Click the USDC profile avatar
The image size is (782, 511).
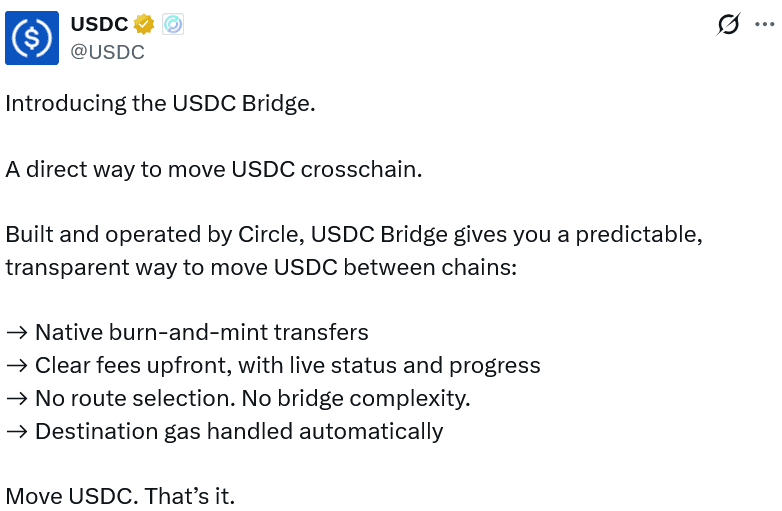(32, 38)
